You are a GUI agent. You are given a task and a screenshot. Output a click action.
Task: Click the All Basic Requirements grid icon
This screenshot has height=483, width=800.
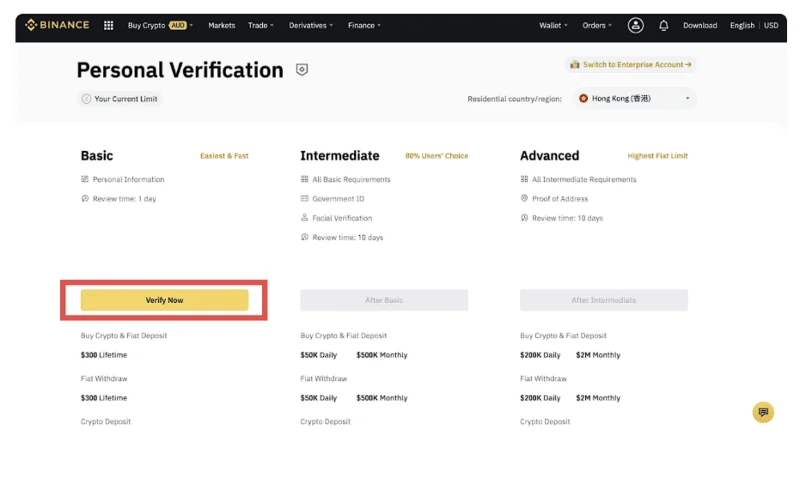pyautogui.click(x=305, y=179)
